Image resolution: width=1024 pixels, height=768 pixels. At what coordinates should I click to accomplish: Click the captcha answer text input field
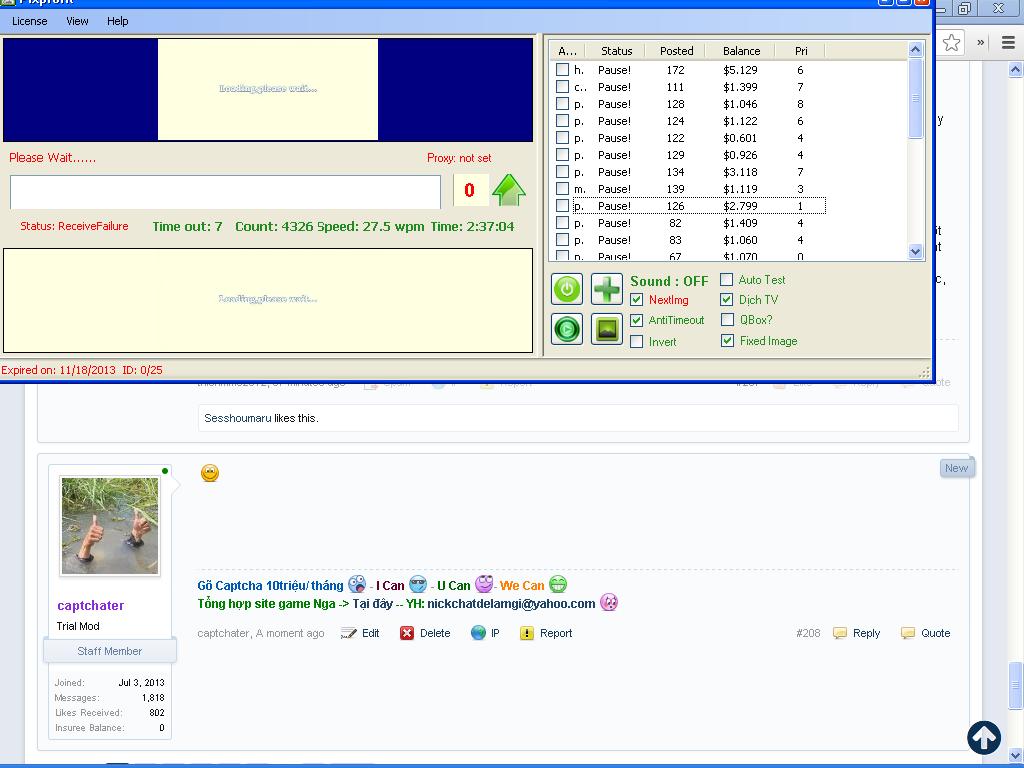(225, 192)
